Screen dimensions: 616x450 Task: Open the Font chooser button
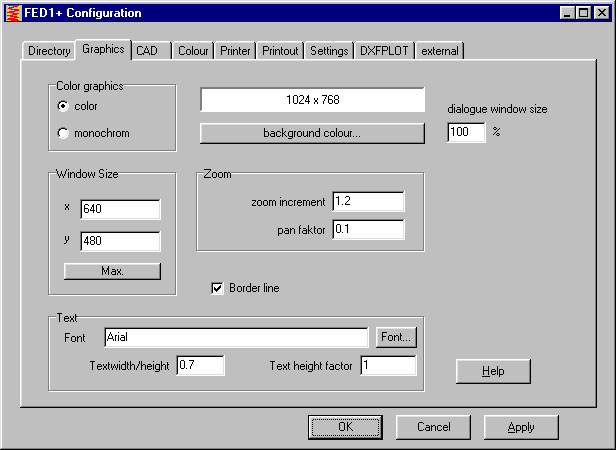click(395, 338)
